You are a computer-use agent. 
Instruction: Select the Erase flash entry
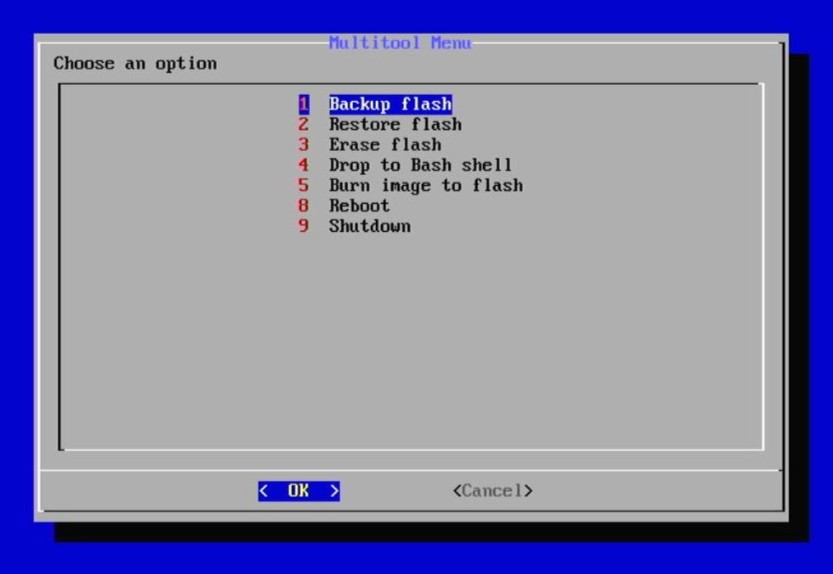[x=384, y=145]
